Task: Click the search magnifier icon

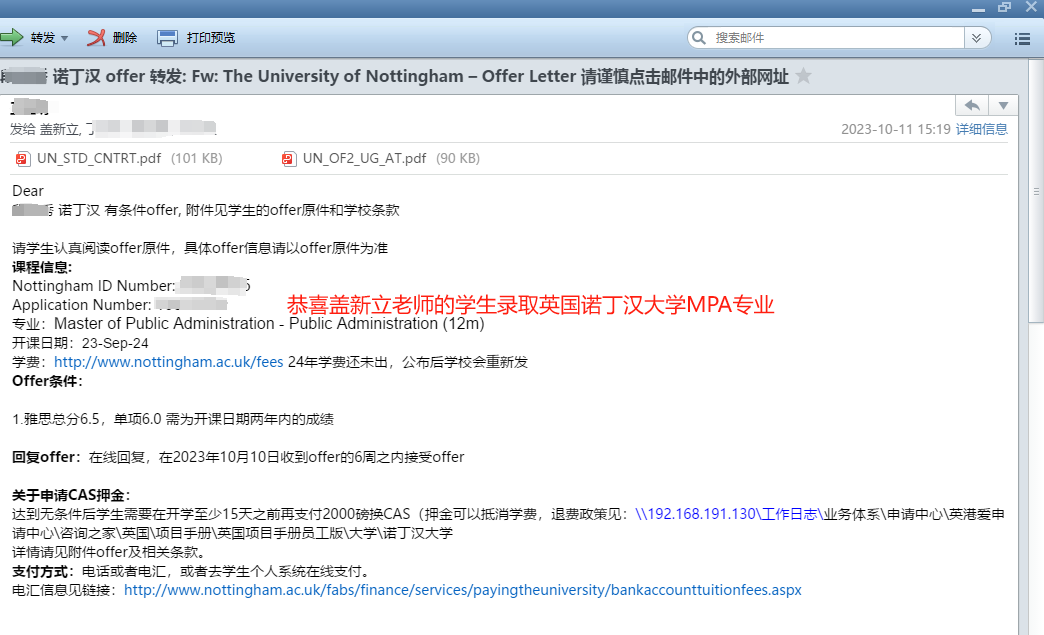Action: coord(699,38)
